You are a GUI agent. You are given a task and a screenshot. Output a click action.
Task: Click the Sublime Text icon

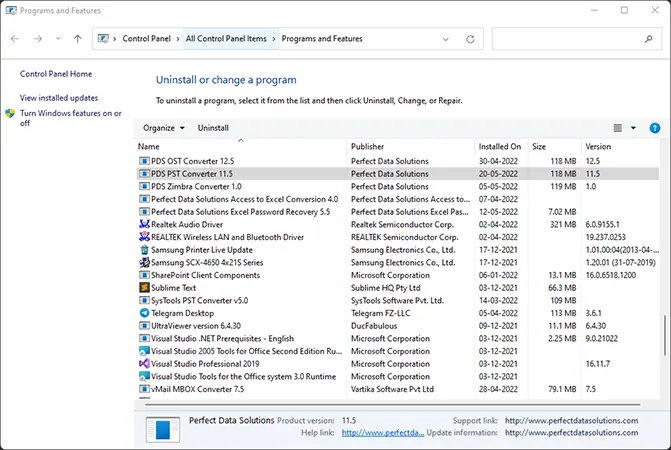coord(144,288)
